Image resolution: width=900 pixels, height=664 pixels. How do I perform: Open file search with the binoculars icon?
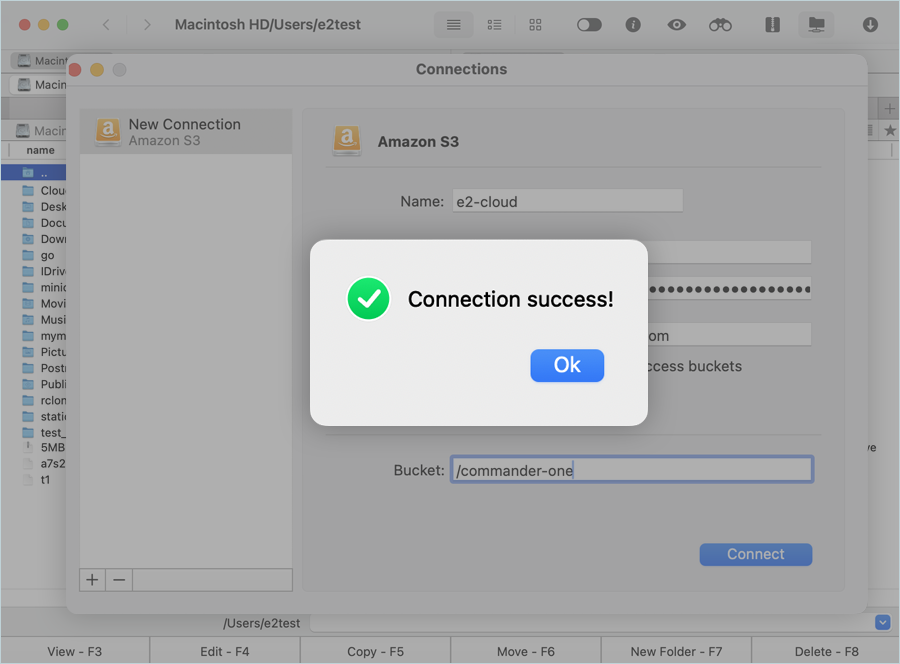coord(720,25)
